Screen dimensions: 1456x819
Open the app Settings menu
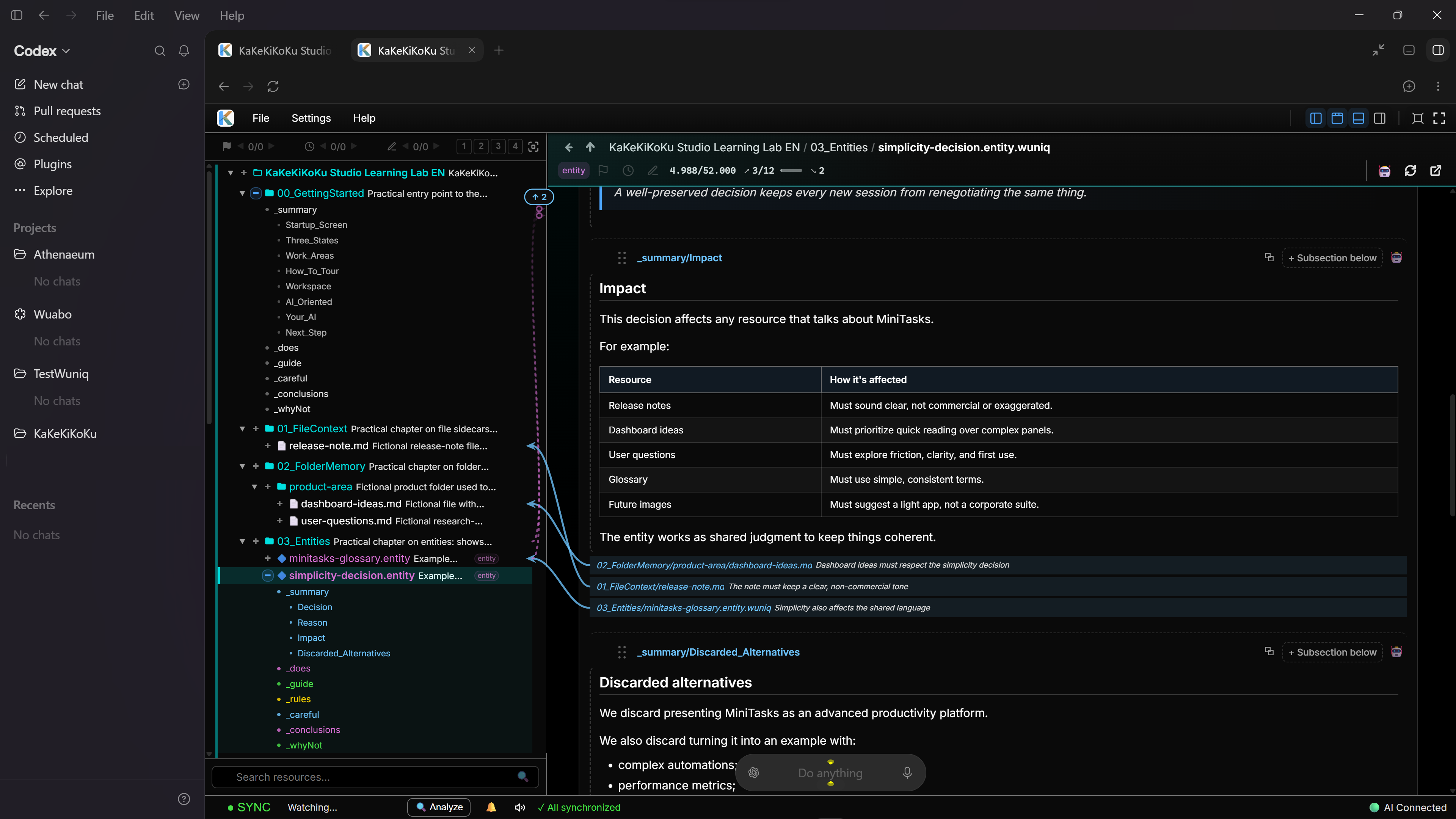point(311,118)
